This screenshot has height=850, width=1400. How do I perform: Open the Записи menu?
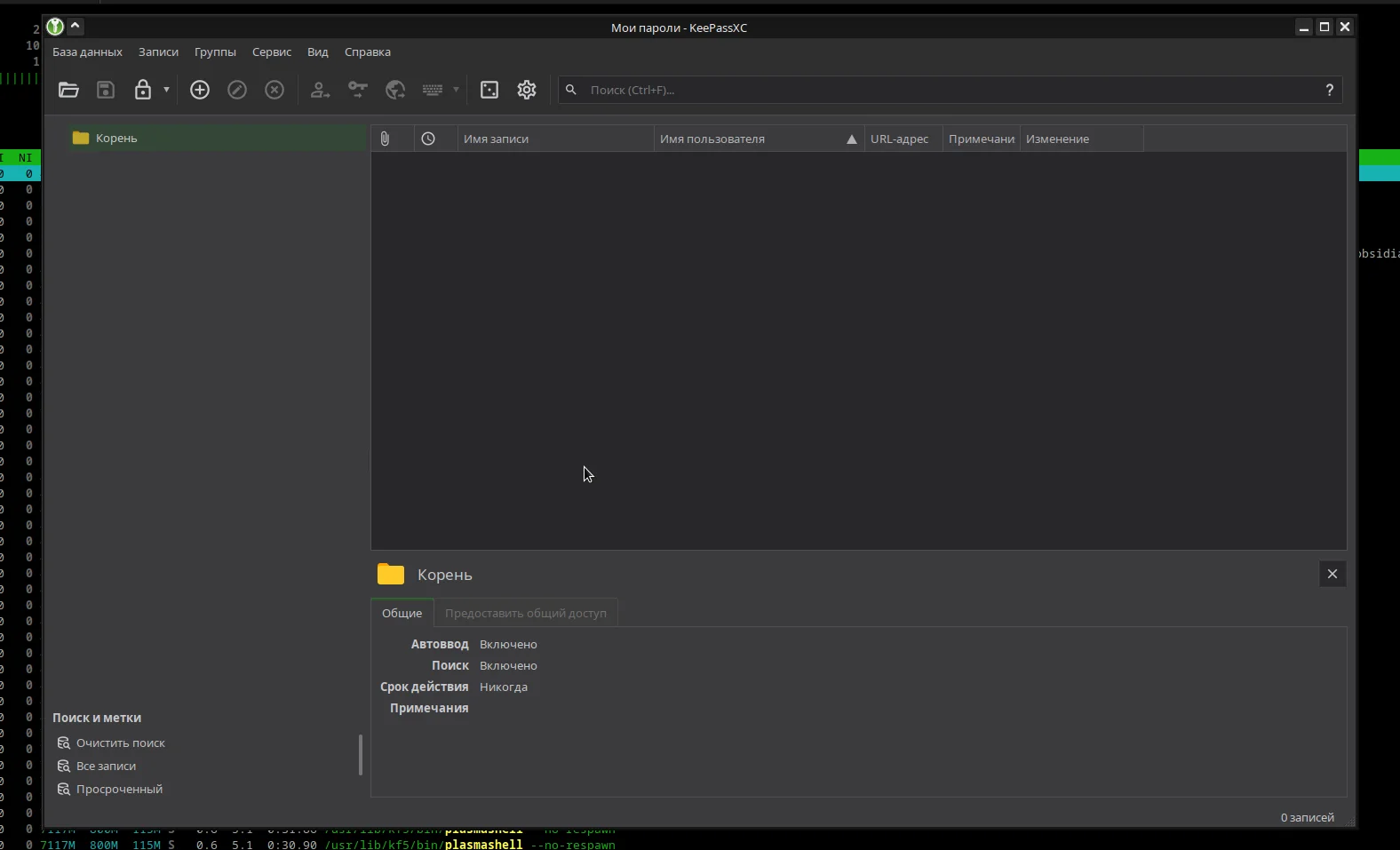coord(158,52)
